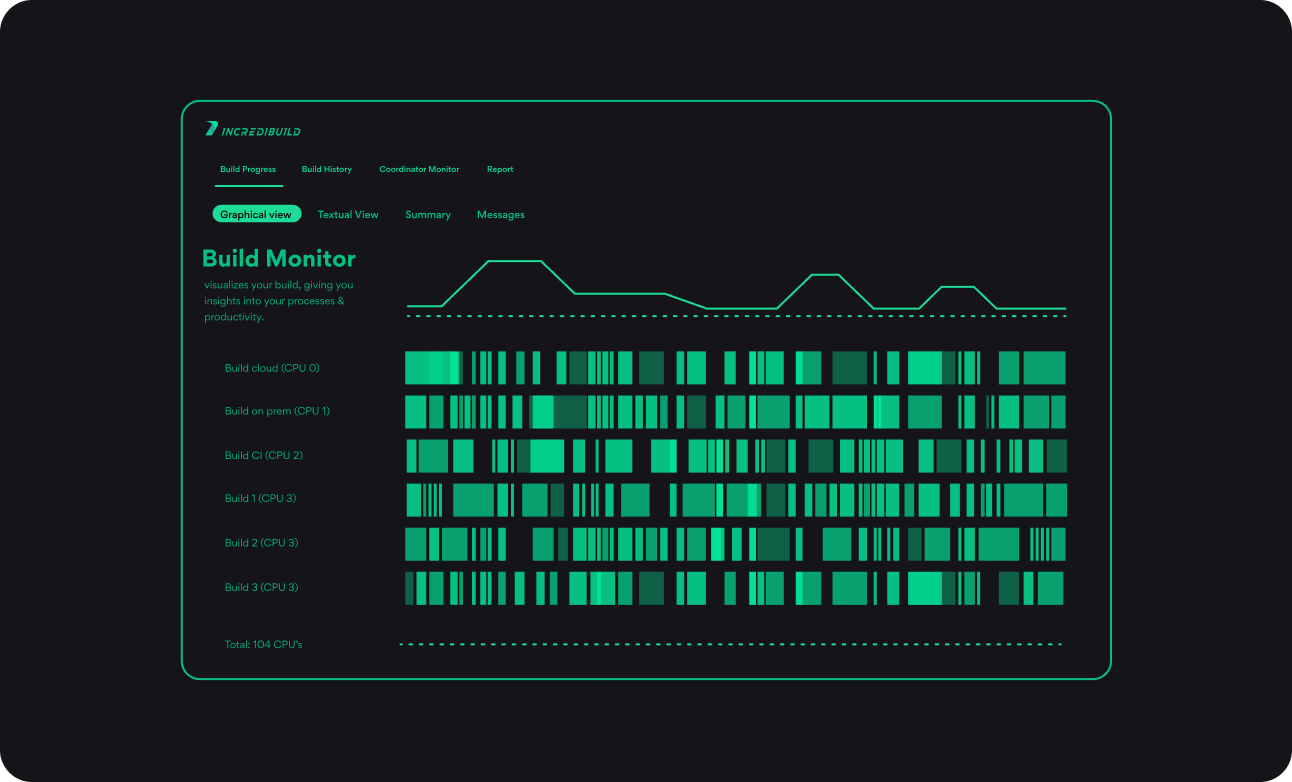Select the Graphical view pill button
This screenshot has width=1292, height=782.
256,215
